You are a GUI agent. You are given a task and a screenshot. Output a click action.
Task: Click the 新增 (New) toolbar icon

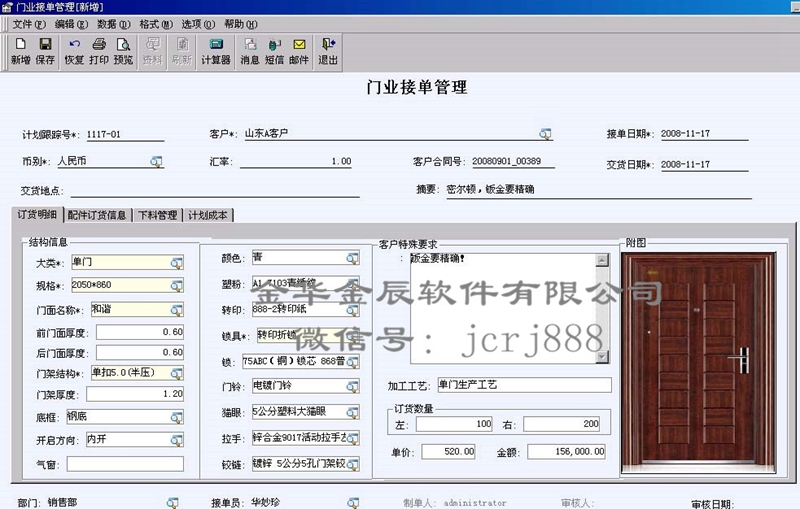[x=20, y=51]
